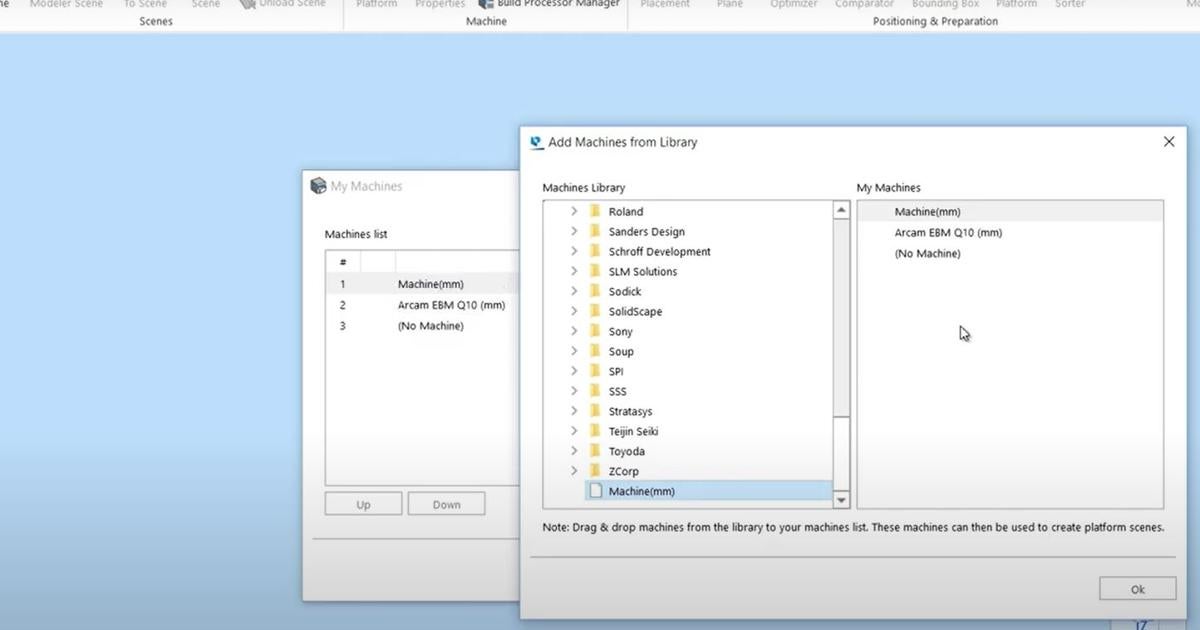The image size is (1200, 630).
Task: Select the Plane tool
Action: [729, 4]
